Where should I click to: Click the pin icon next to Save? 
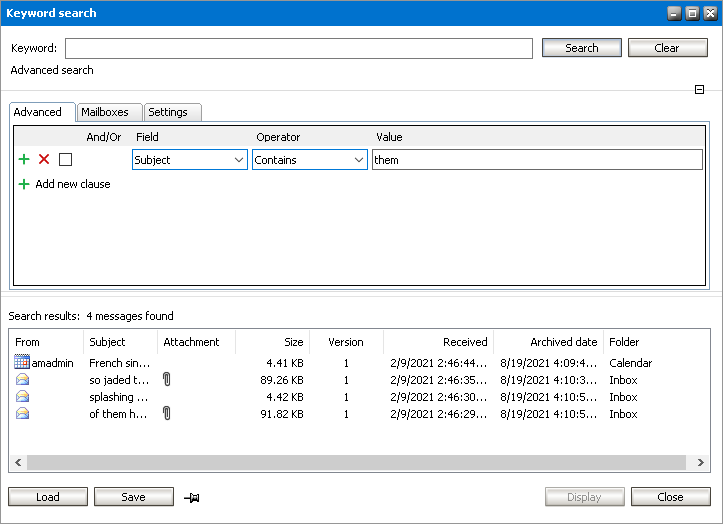pyautogui.click(x=192, y=497)
